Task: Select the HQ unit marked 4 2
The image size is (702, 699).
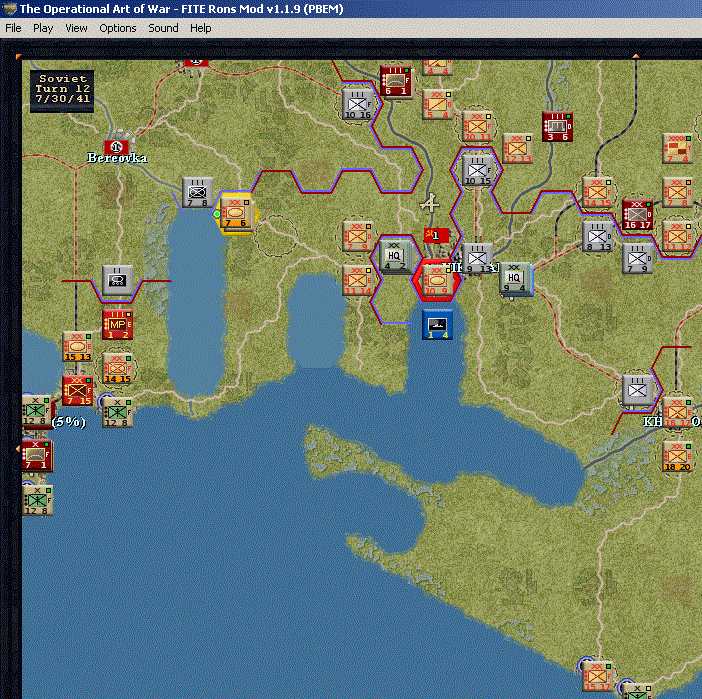Action: click(394, 256)
